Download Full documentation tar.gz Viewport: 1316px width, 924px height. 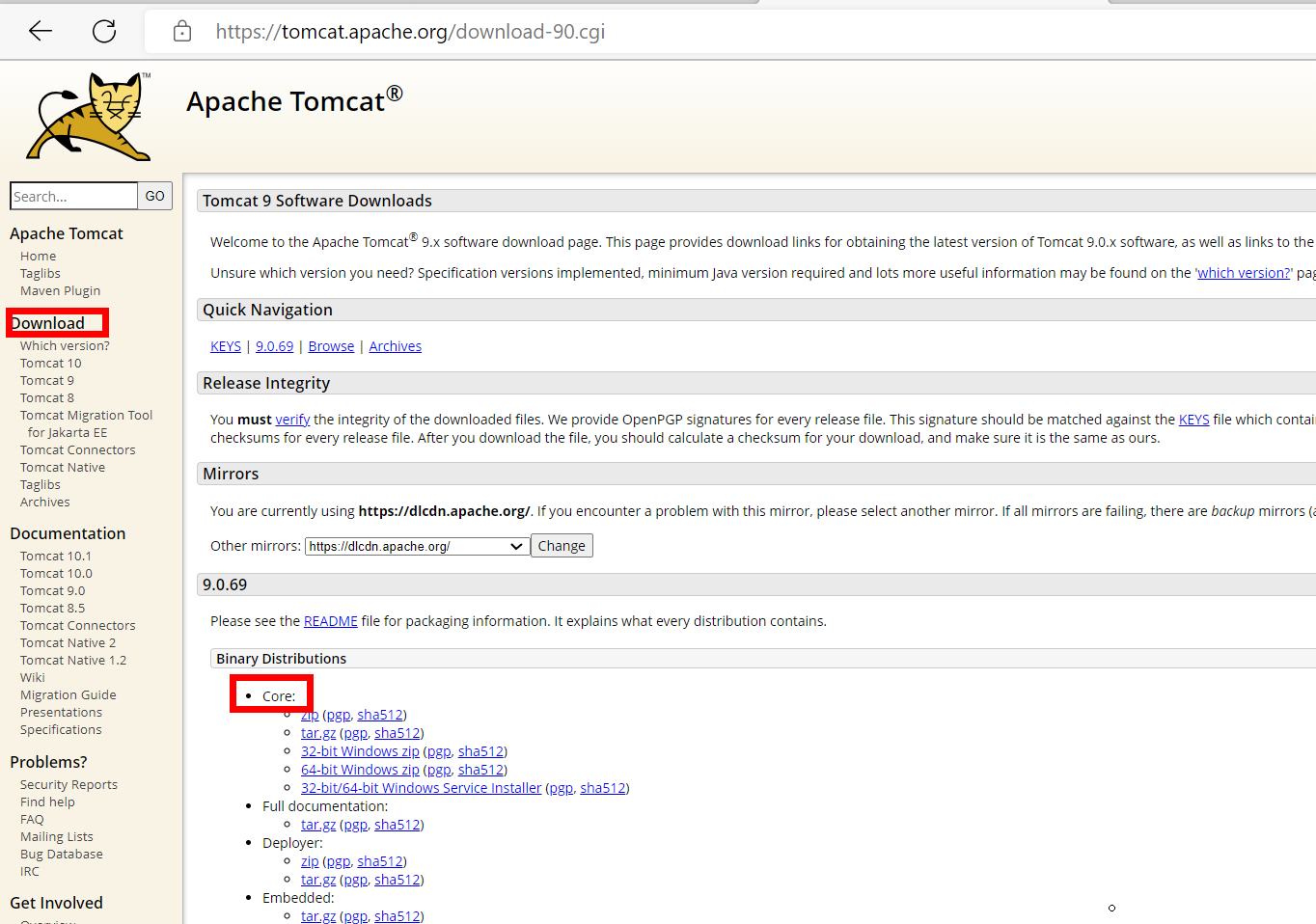(318, 825)
